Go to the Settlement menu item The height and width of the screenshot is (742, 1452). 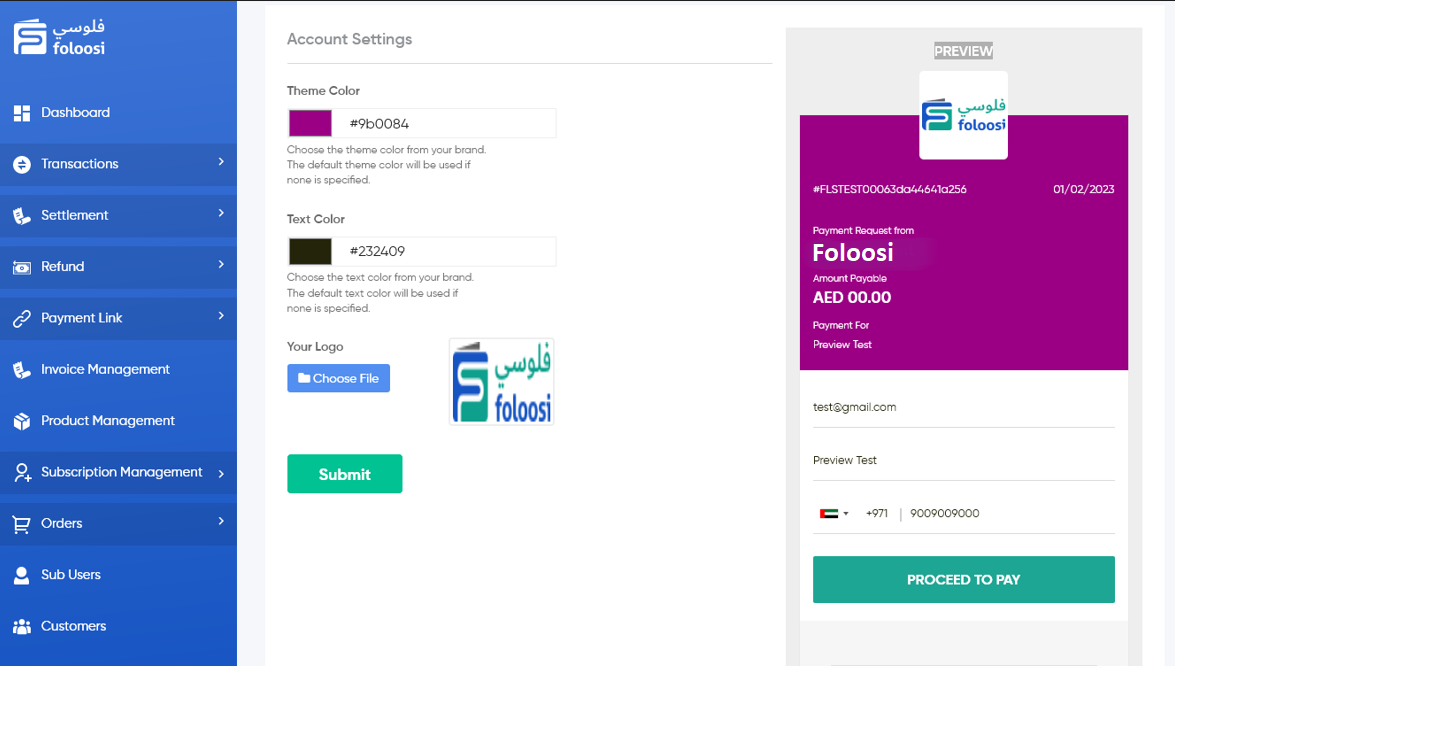(x=75, y=216)
